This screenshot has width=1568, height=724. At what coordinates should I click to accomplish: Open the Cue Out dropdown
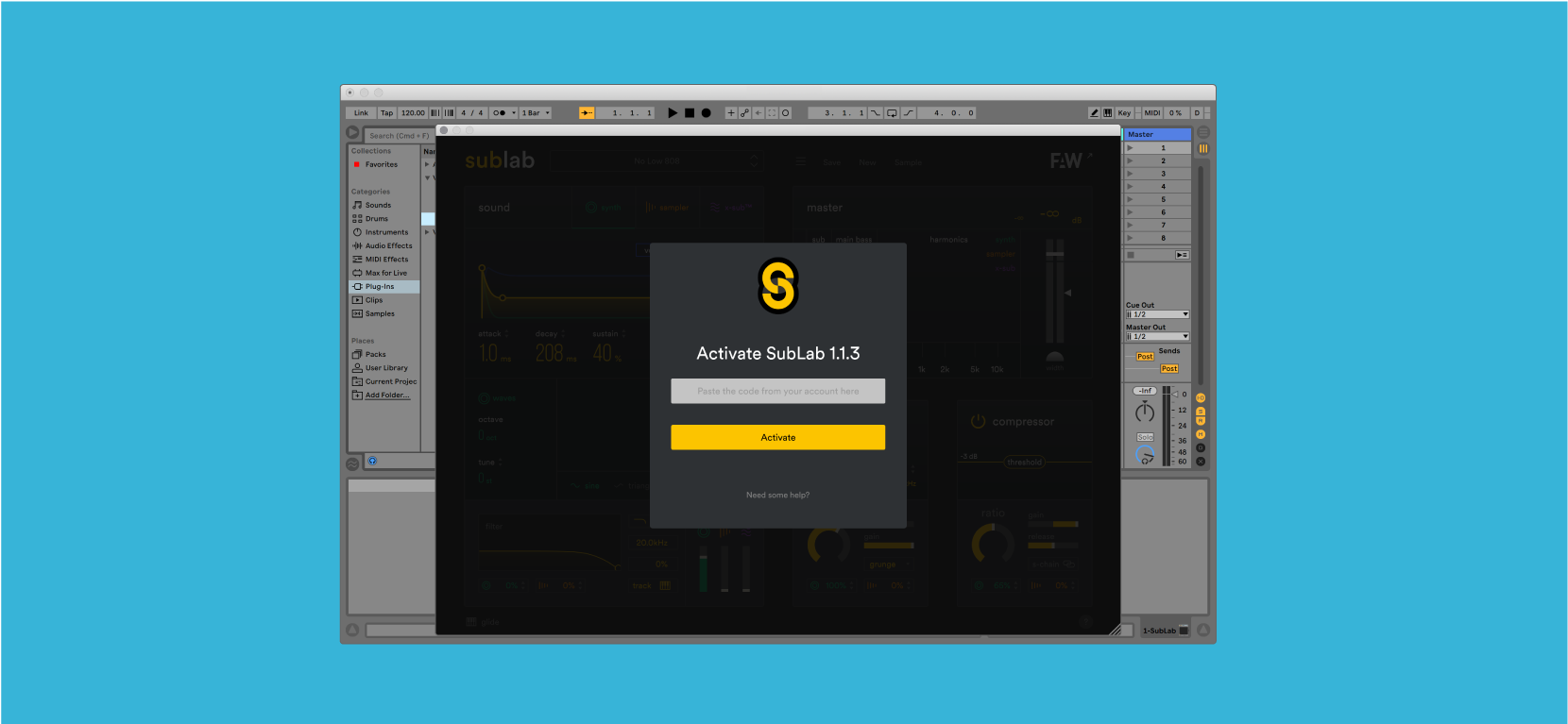(x=1157, y=314)
